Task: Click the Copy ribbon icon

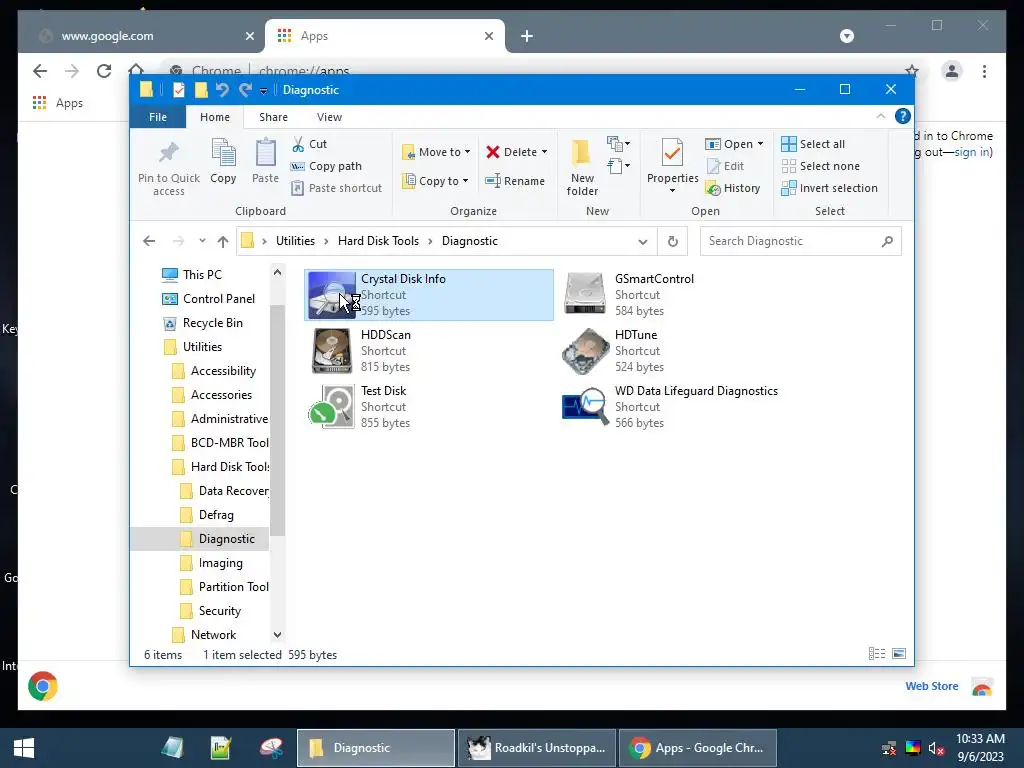Action: 223,153
